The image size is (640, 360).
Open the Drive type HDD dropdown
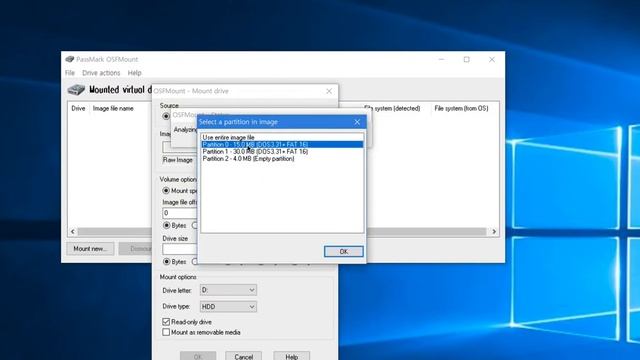228,307
